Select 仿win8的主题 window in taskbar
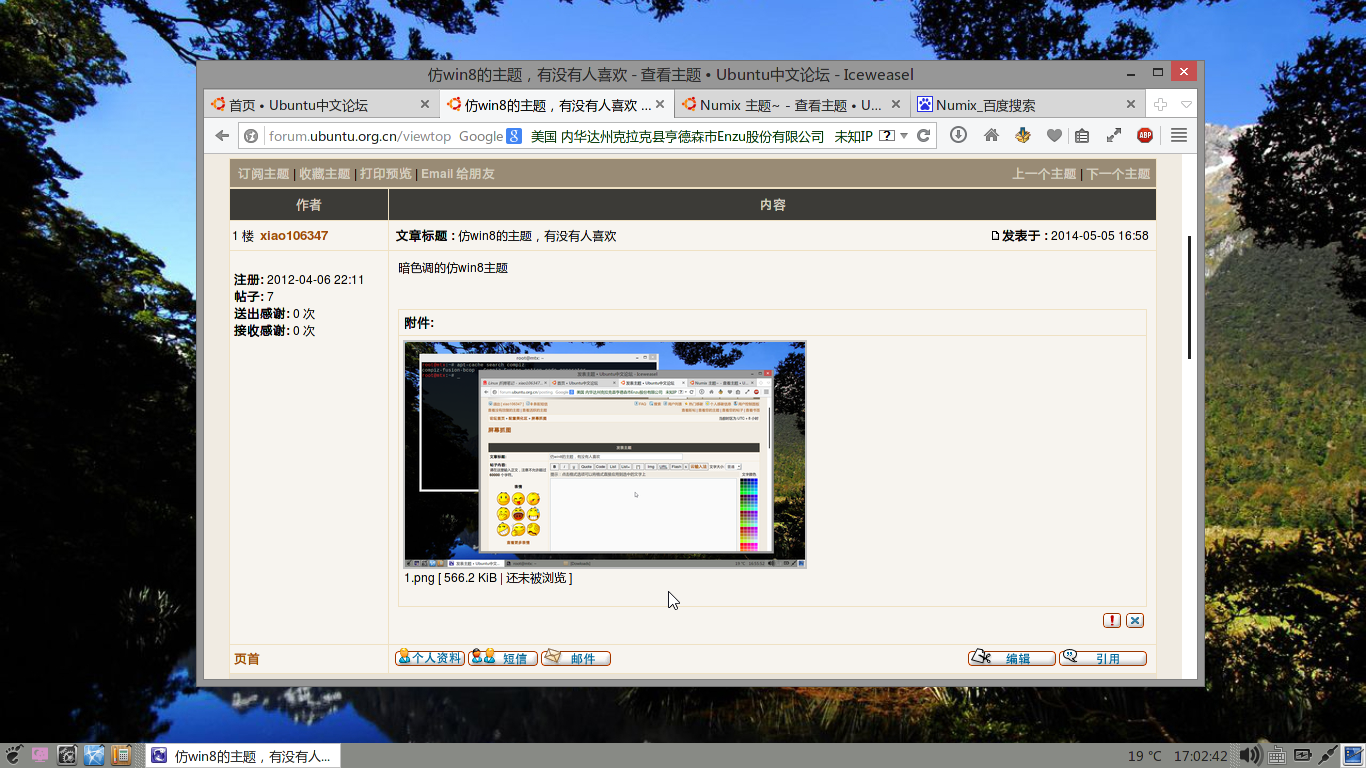 (x=244, y=756)
